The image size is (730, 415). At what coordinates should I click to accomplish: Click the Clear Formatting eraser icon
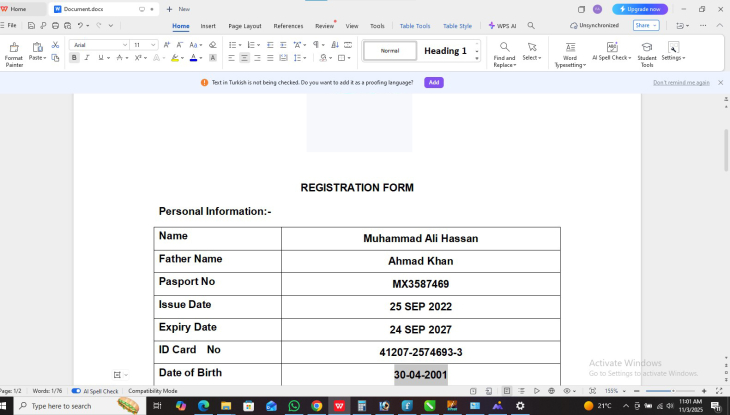[x=212, y=45]
